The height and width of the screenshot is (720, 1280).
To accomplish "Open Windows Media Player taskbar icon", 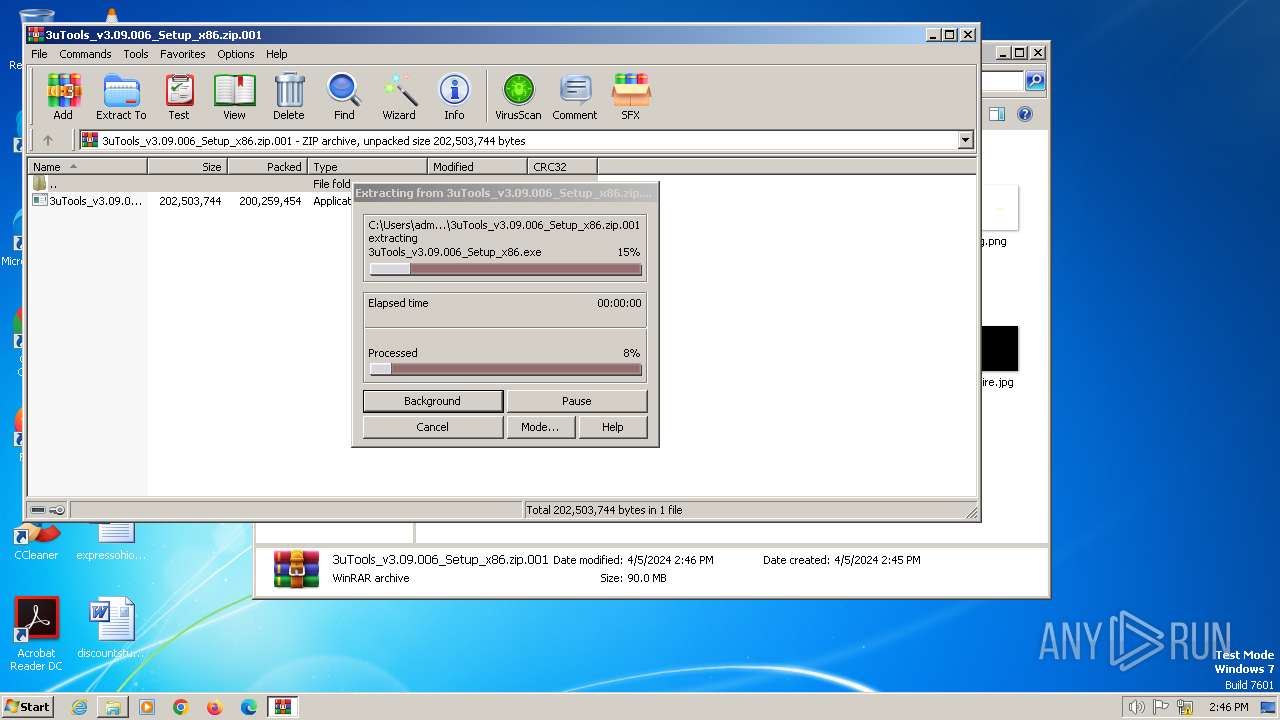I will [147, 707].
